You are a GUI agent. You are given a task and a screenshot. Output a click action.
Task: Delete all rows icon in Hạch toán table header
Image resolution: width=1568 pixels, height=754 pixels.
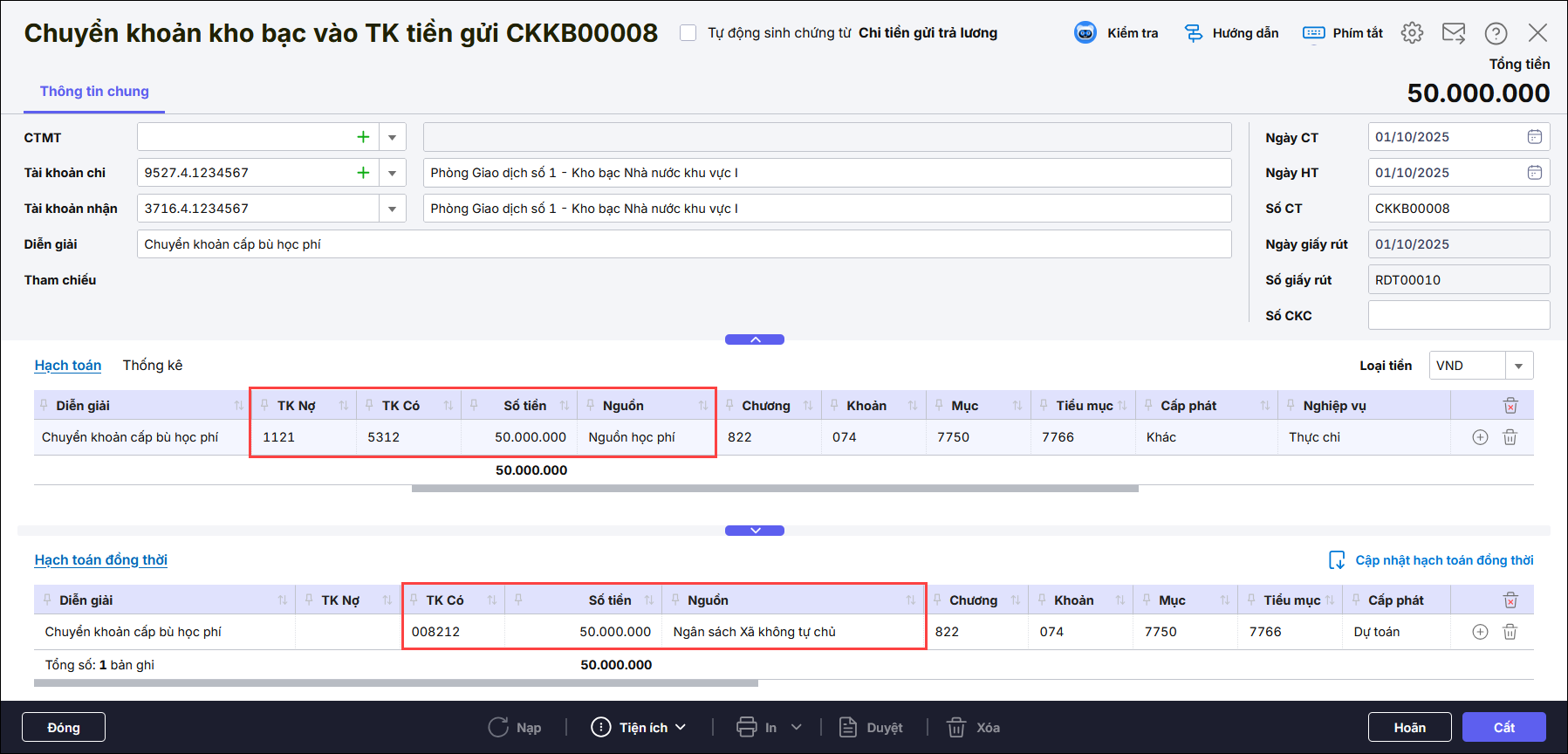[x=1510, y=406]
